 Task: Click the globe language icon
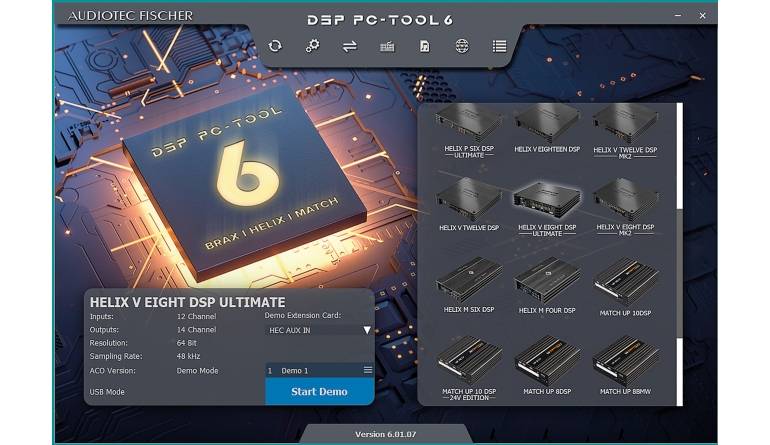(461, 46)
